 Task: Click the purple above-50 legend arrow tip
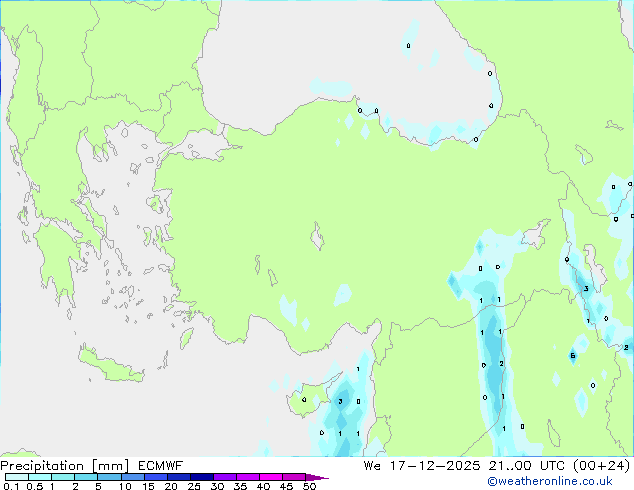pos(317,477)
